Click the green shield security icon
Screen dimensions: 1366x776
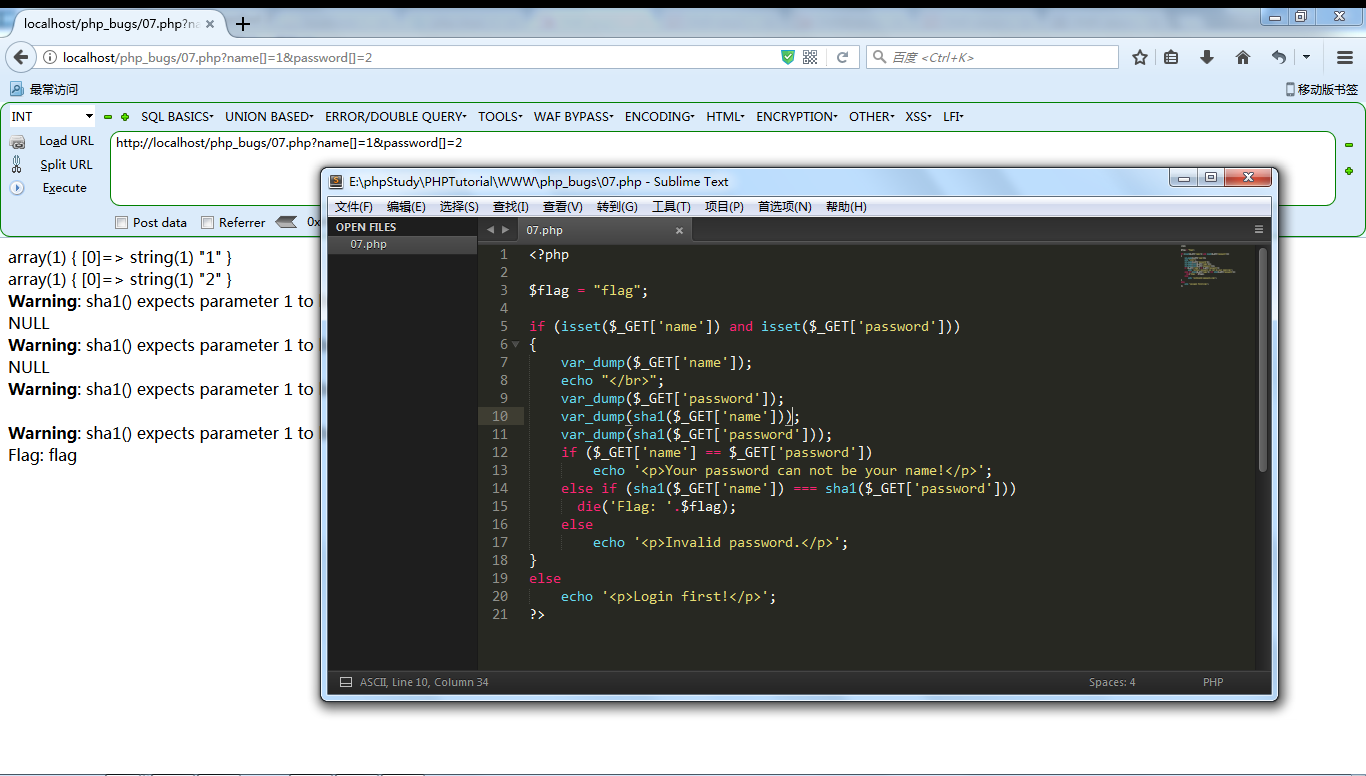788,57
